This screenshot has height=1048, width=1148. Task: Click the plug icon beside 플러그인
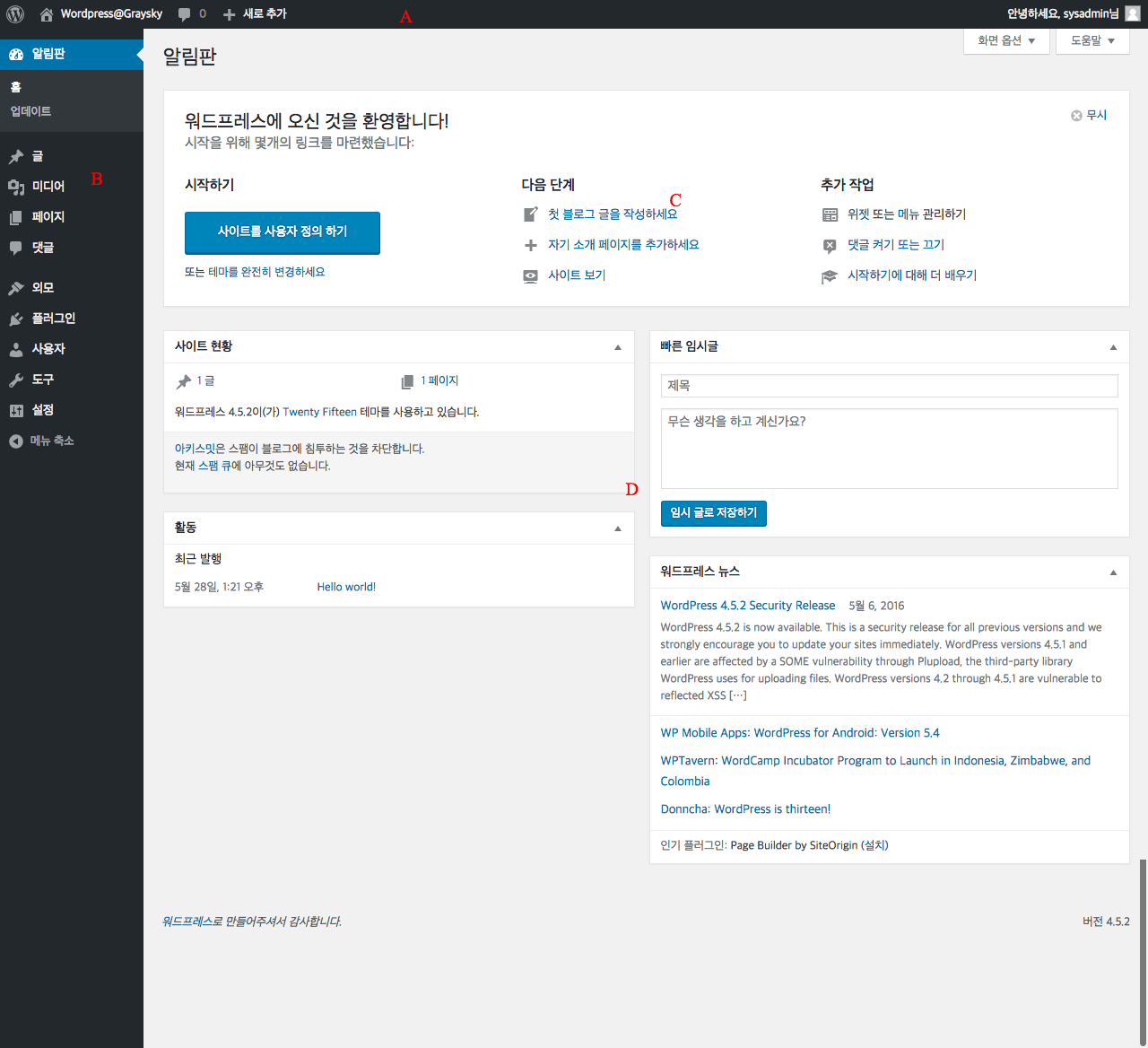pyautogui.click(x=16, y=319)
